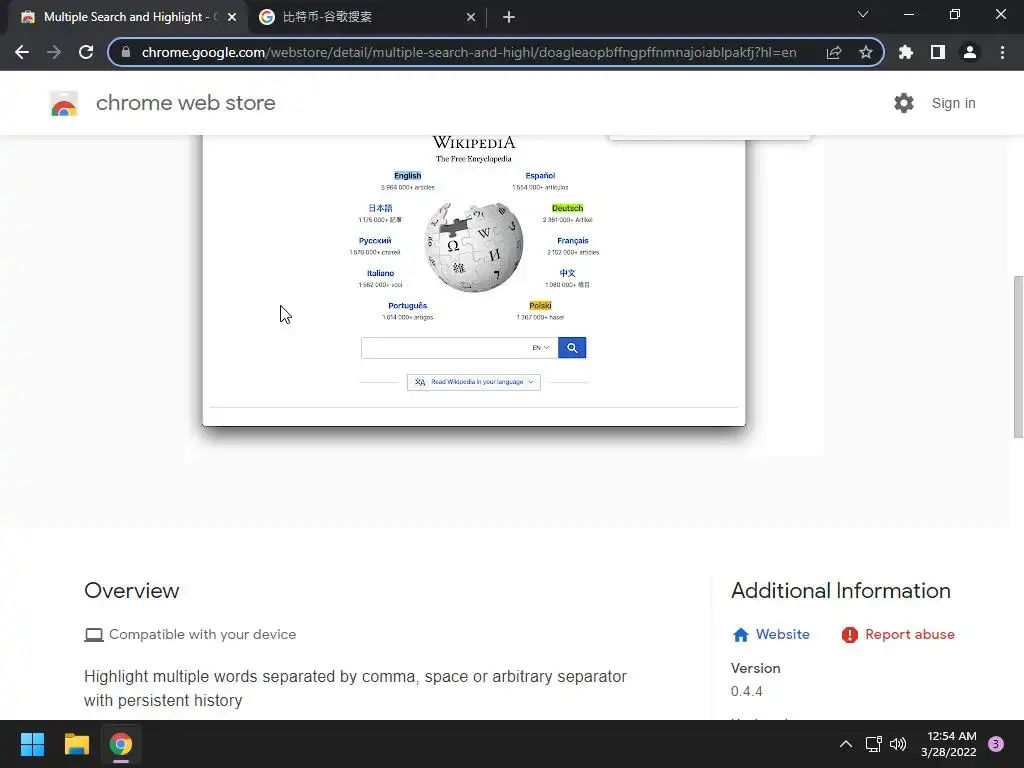The image size is (1024, 768).
Task: Click the laptop compatibility icon
Action: click(94, 635)
